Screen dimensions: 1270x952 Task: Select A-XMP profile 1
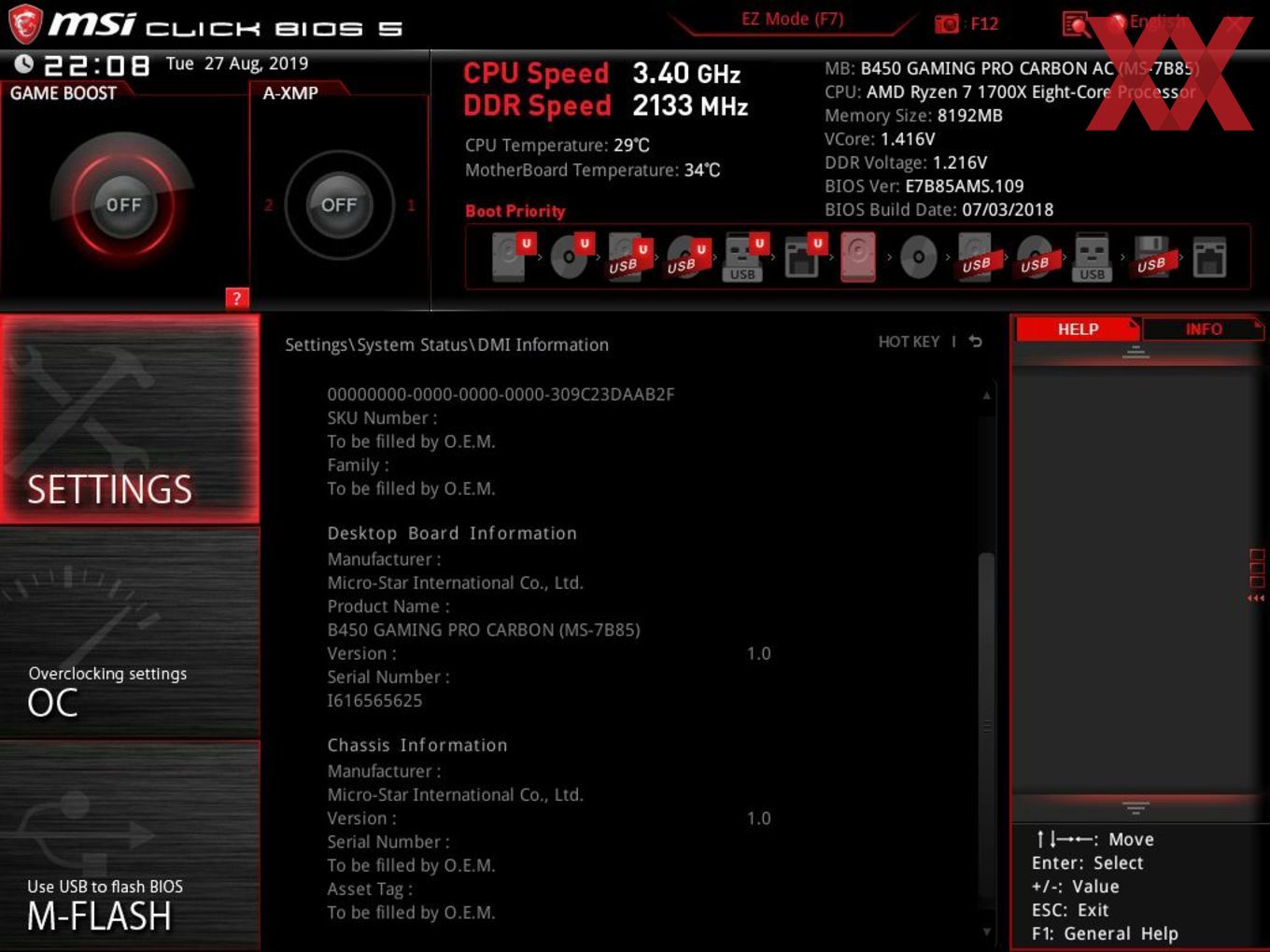411,205
